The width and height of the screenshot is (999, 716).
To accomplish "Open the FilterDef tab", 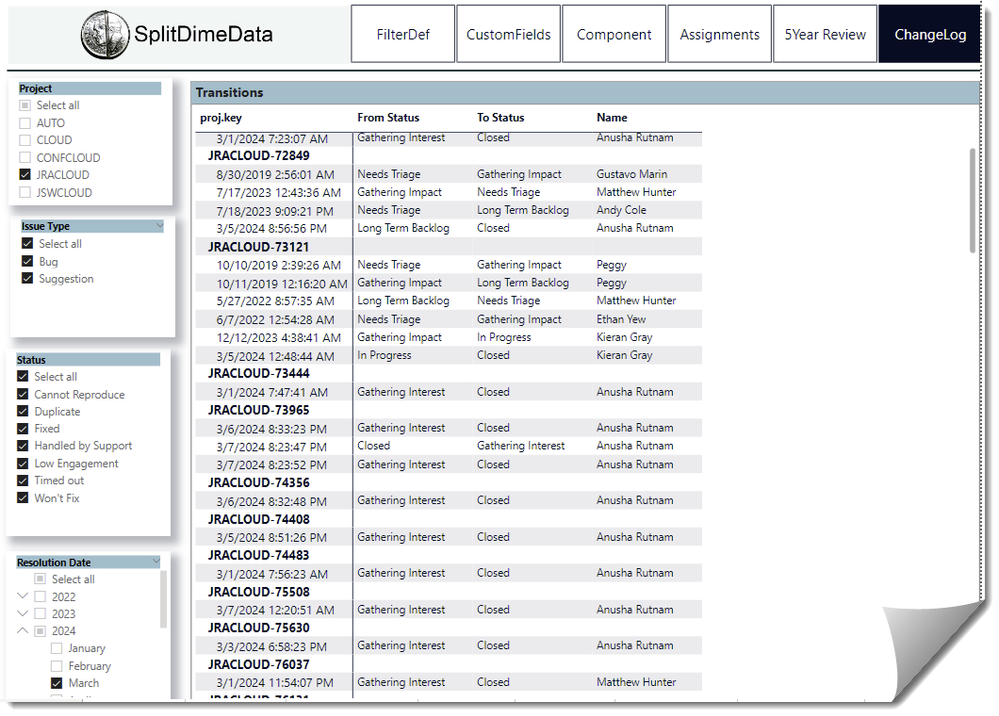I will point(403,34).
